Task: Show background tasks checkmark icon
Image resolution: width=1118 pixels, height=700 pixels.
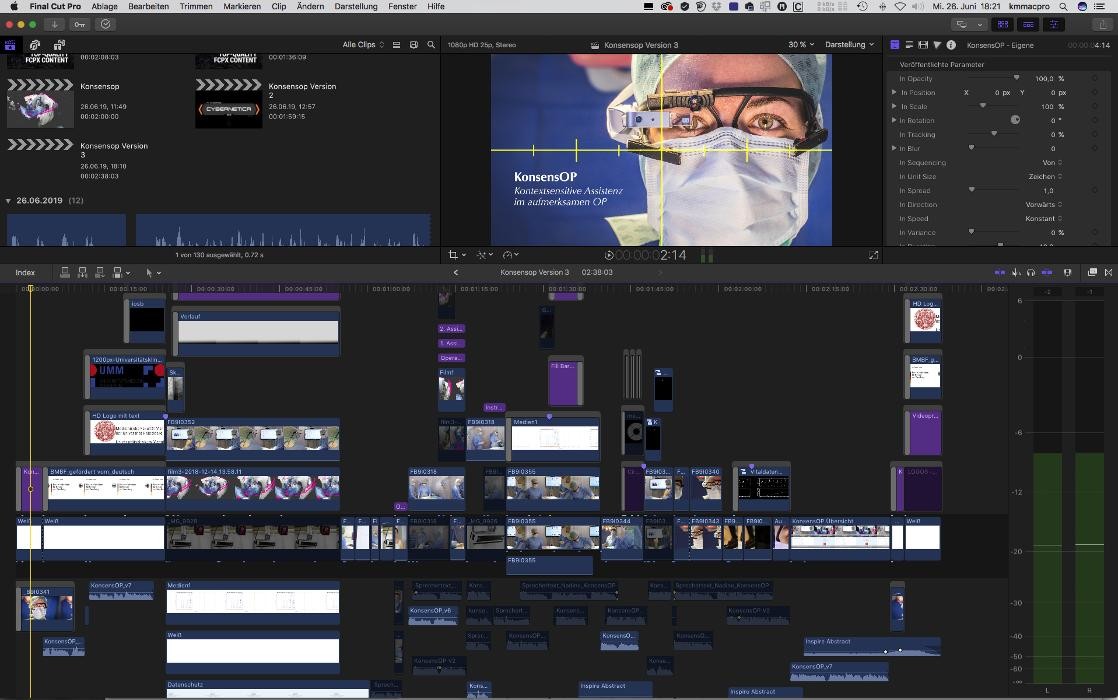Action: click(105, 24)
